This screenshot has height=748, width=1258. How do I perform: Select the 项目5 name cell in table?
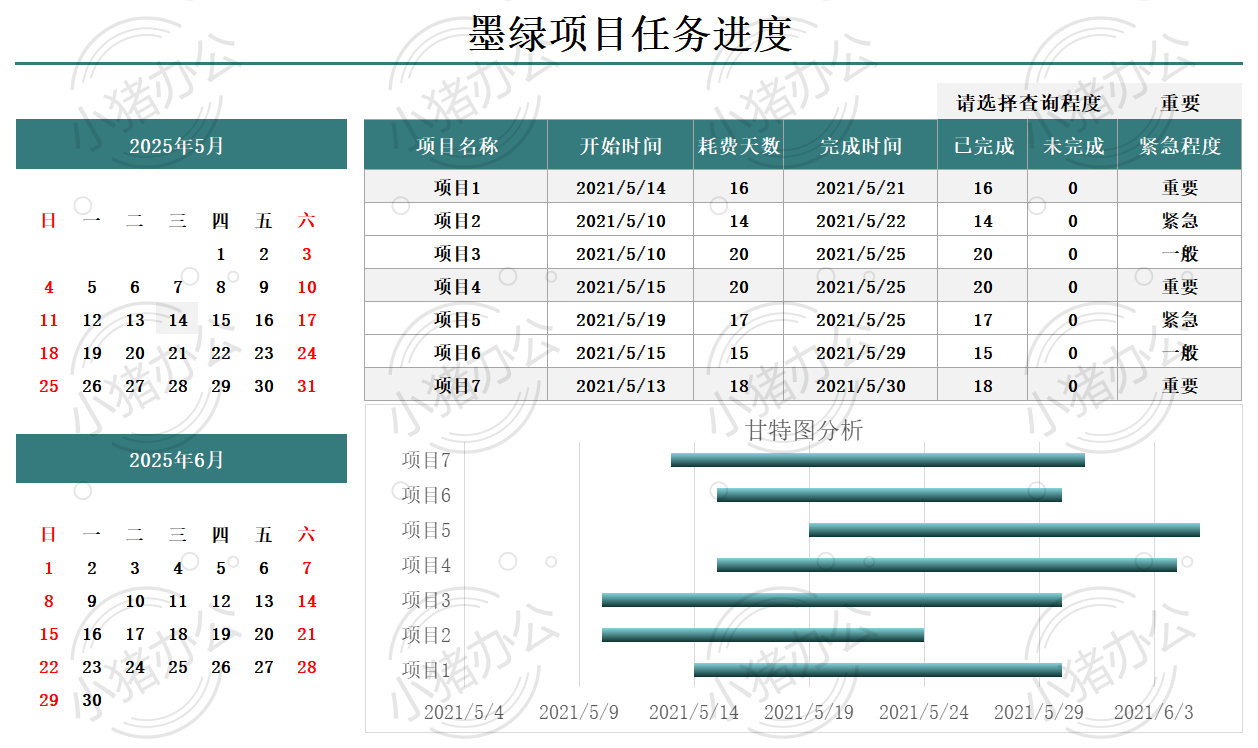(x=456, y=319)
